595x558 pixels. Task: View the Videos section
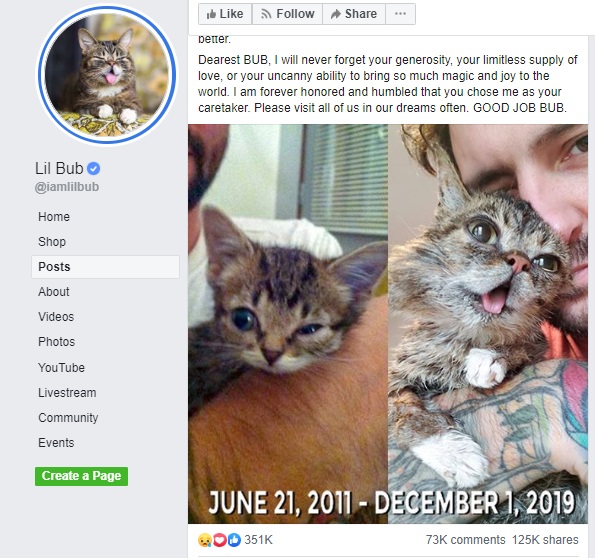tap(56, 317)
